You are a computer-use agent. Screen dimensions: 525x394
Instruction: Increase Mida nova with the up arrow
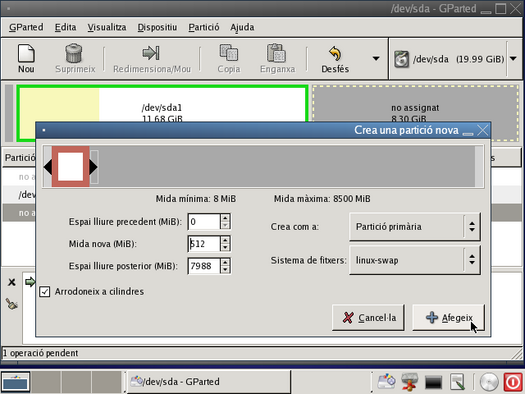225,240
